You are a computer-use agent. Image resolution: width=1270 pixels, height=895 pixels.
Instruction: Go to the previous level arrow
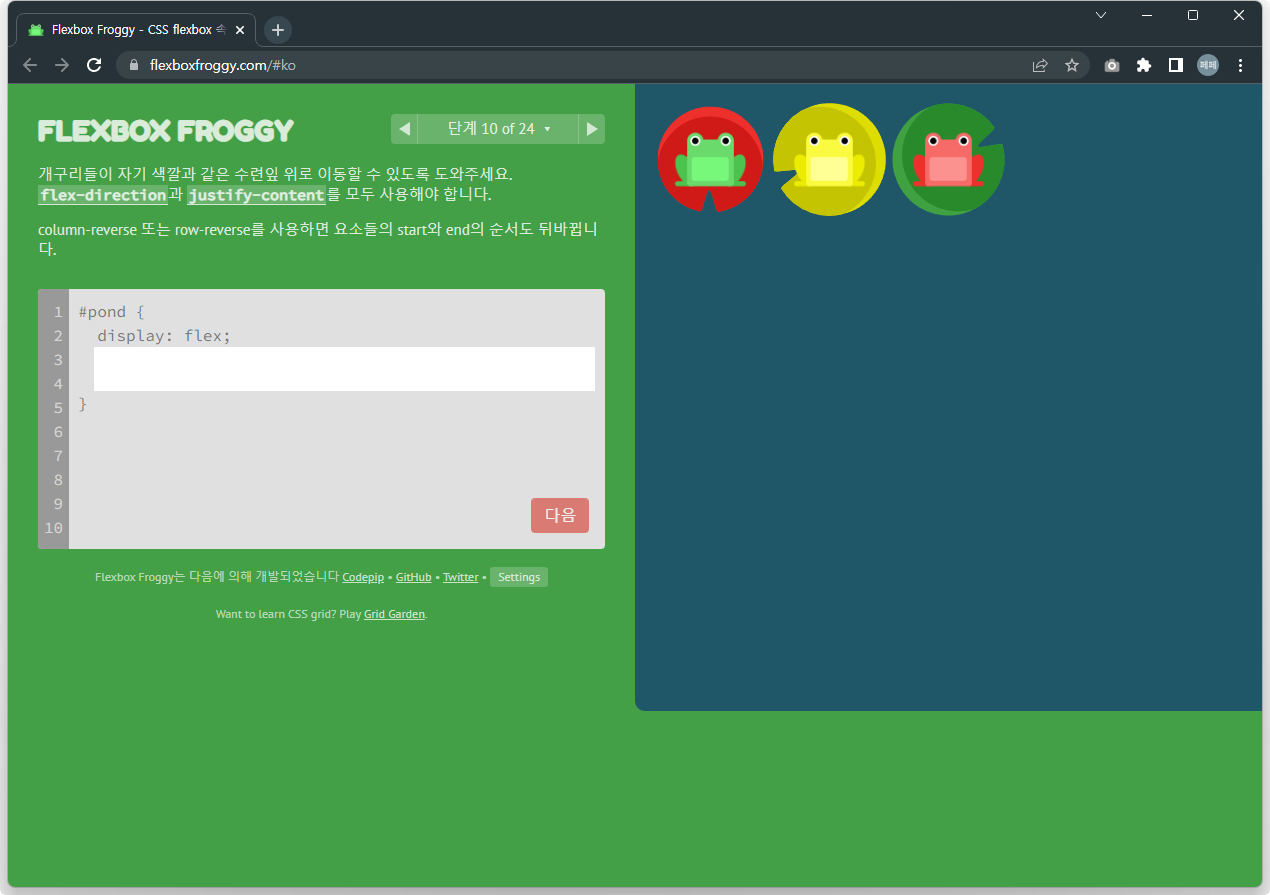coord(405,129)
